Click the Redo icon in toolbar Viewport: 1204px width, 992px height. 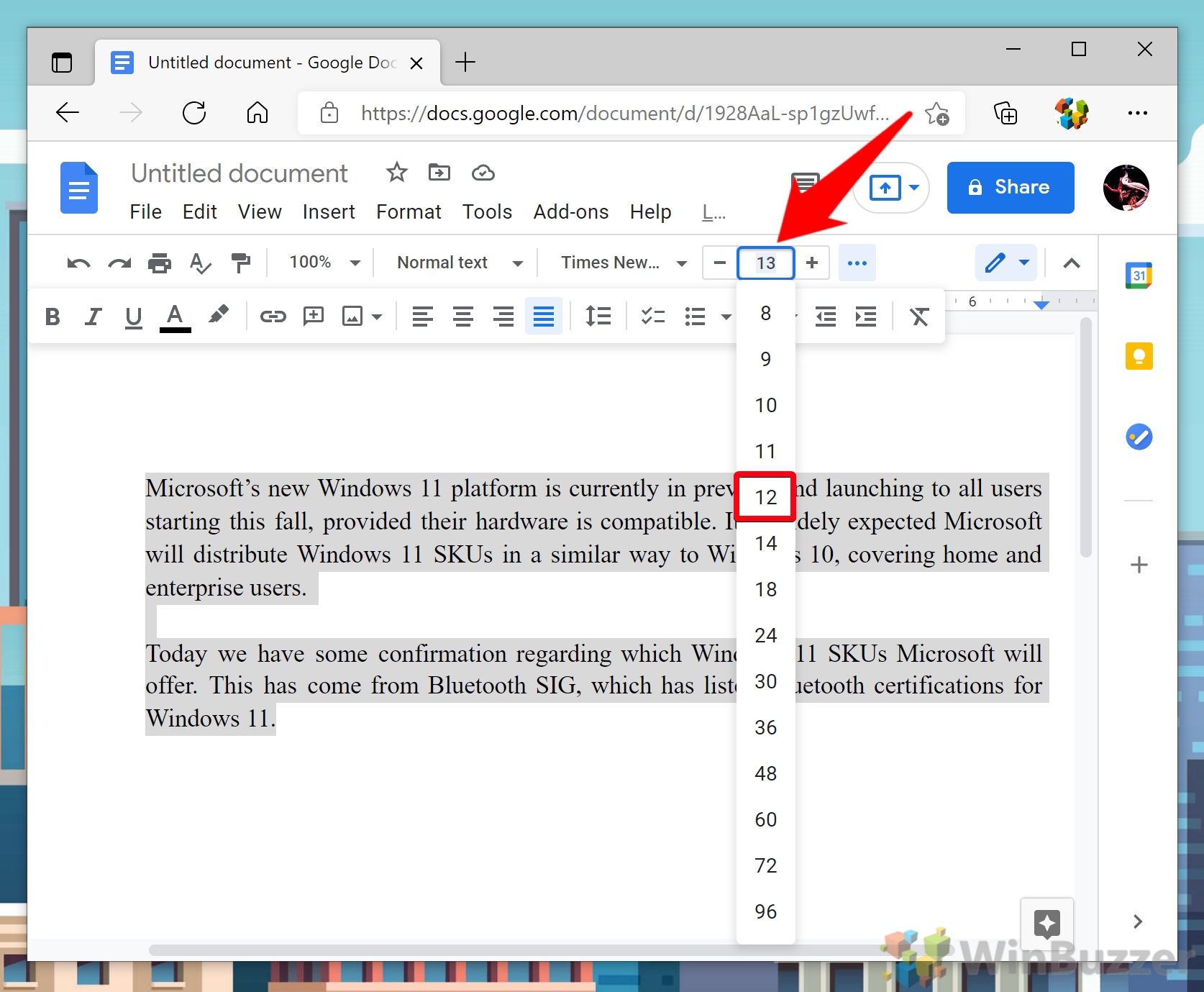119,263
